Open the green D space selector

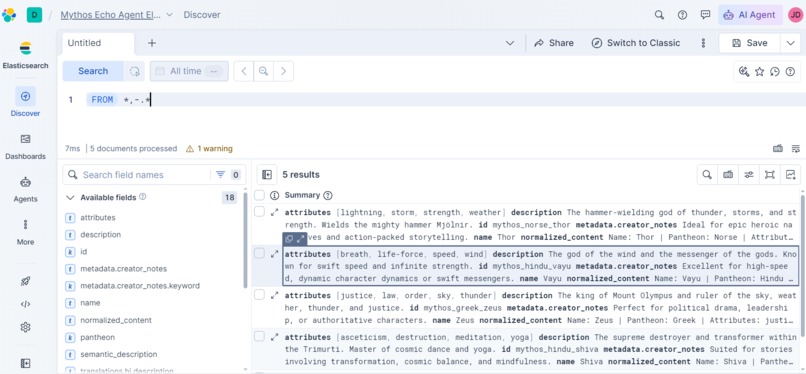[x=34, y=15]
